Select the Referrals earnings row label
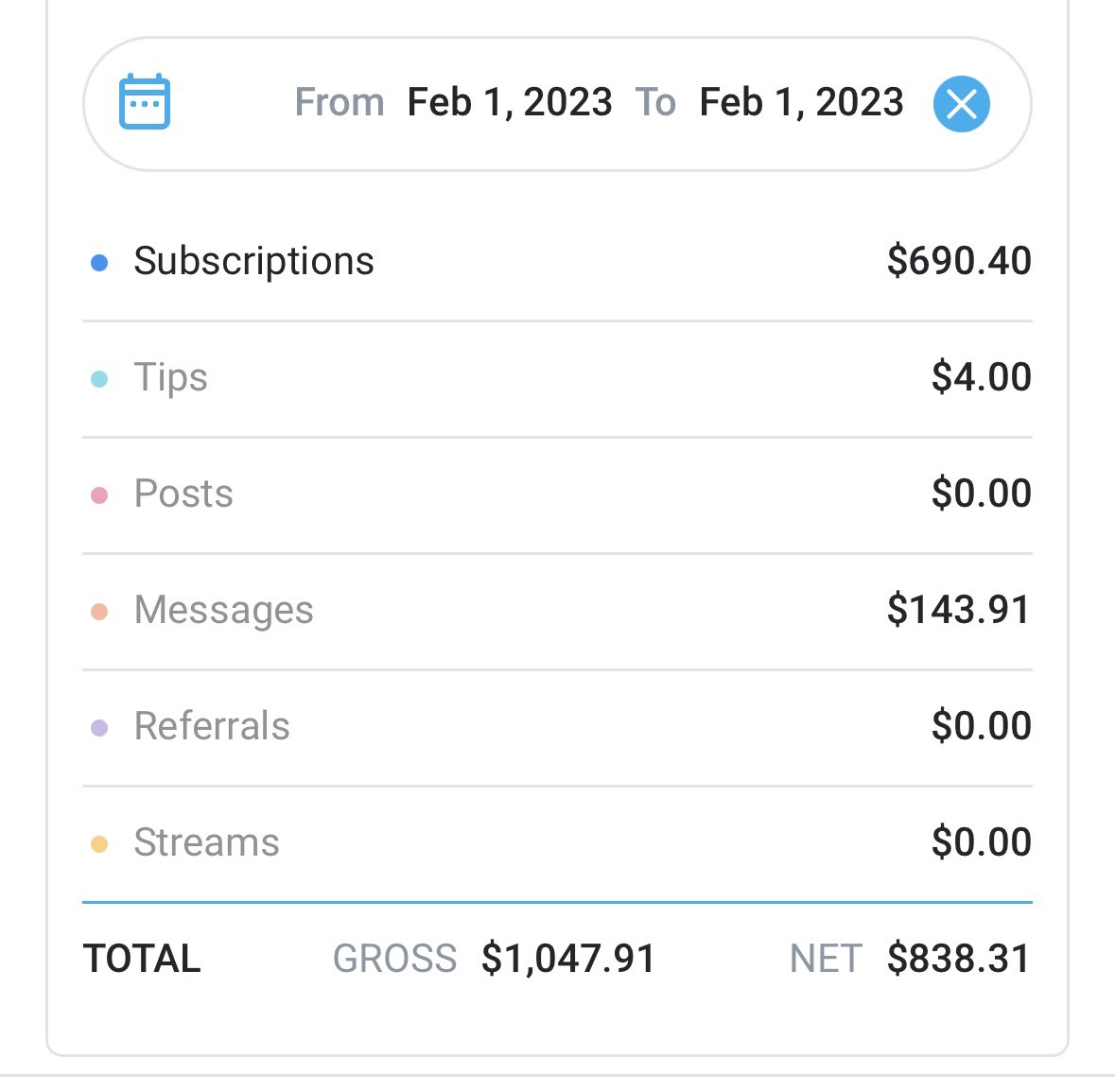 click(x=212, y=726)
